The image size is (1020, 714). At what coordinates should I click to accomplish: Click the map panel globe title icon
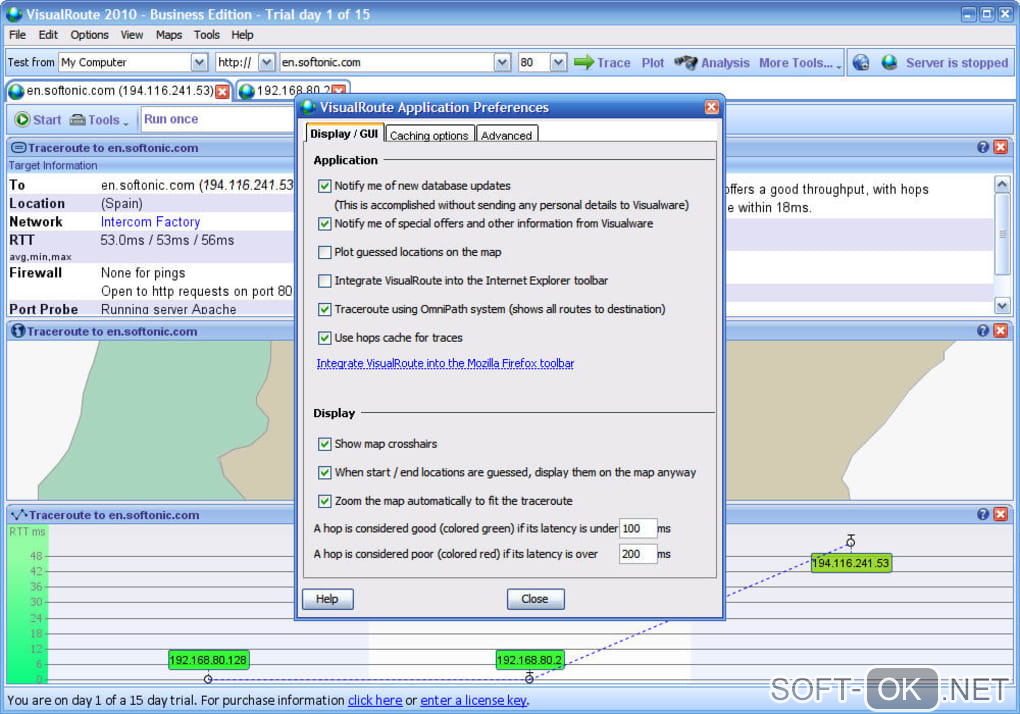pos(18,331)
